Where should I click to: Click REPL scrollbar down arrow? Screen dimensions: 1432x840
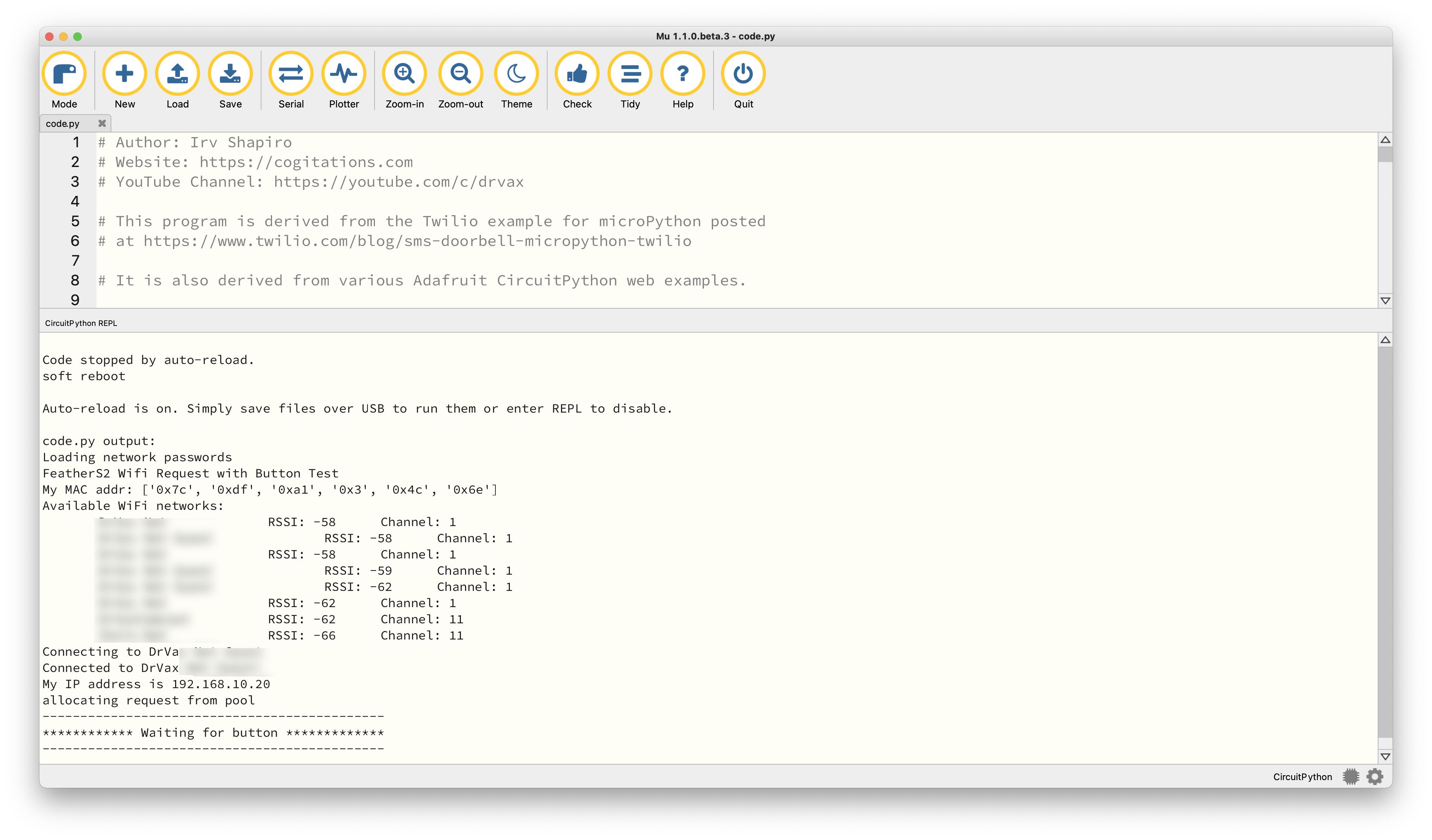click(1385, 756)
